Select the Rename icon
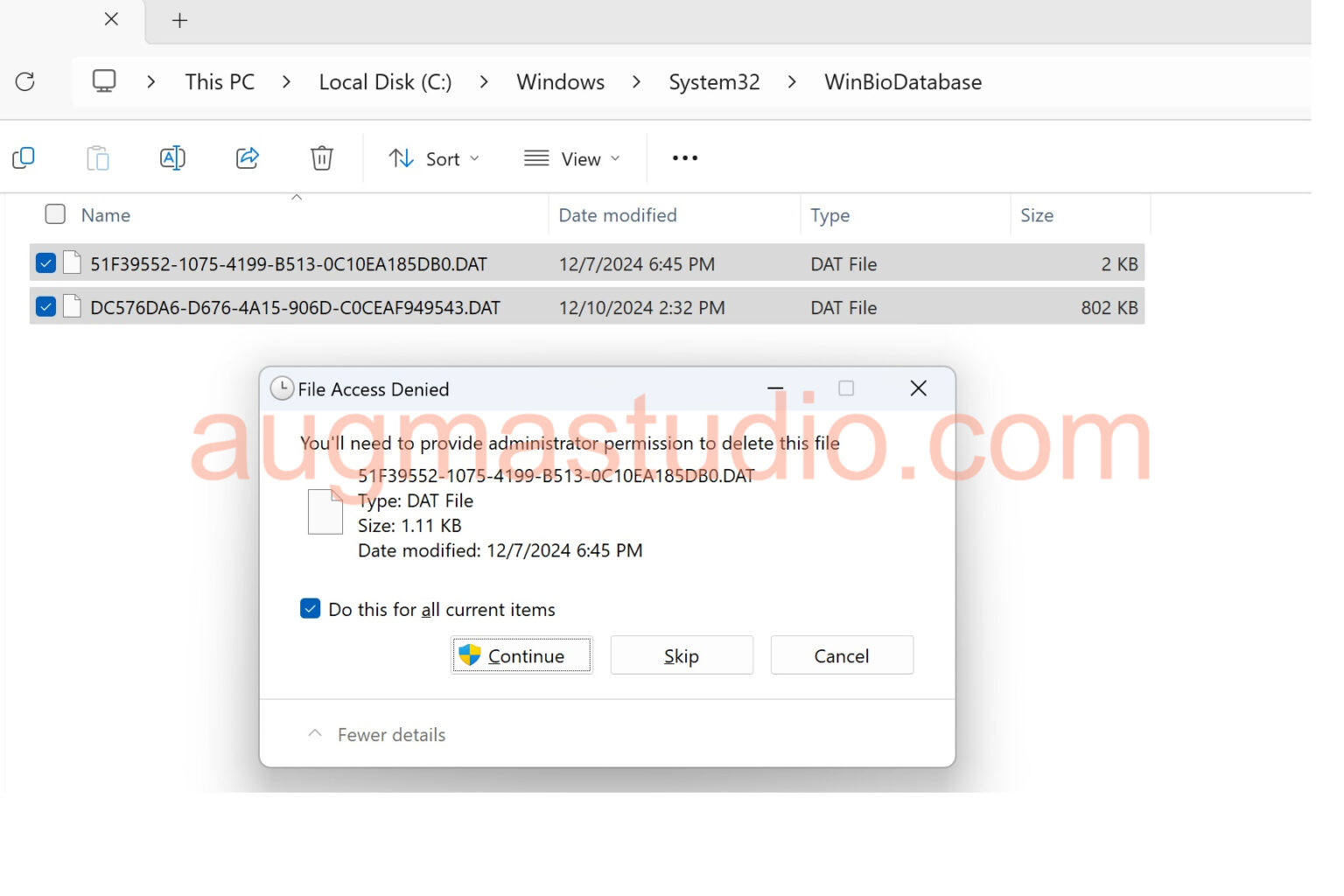Screen dimensions: 1344x896 click(171, 157)
